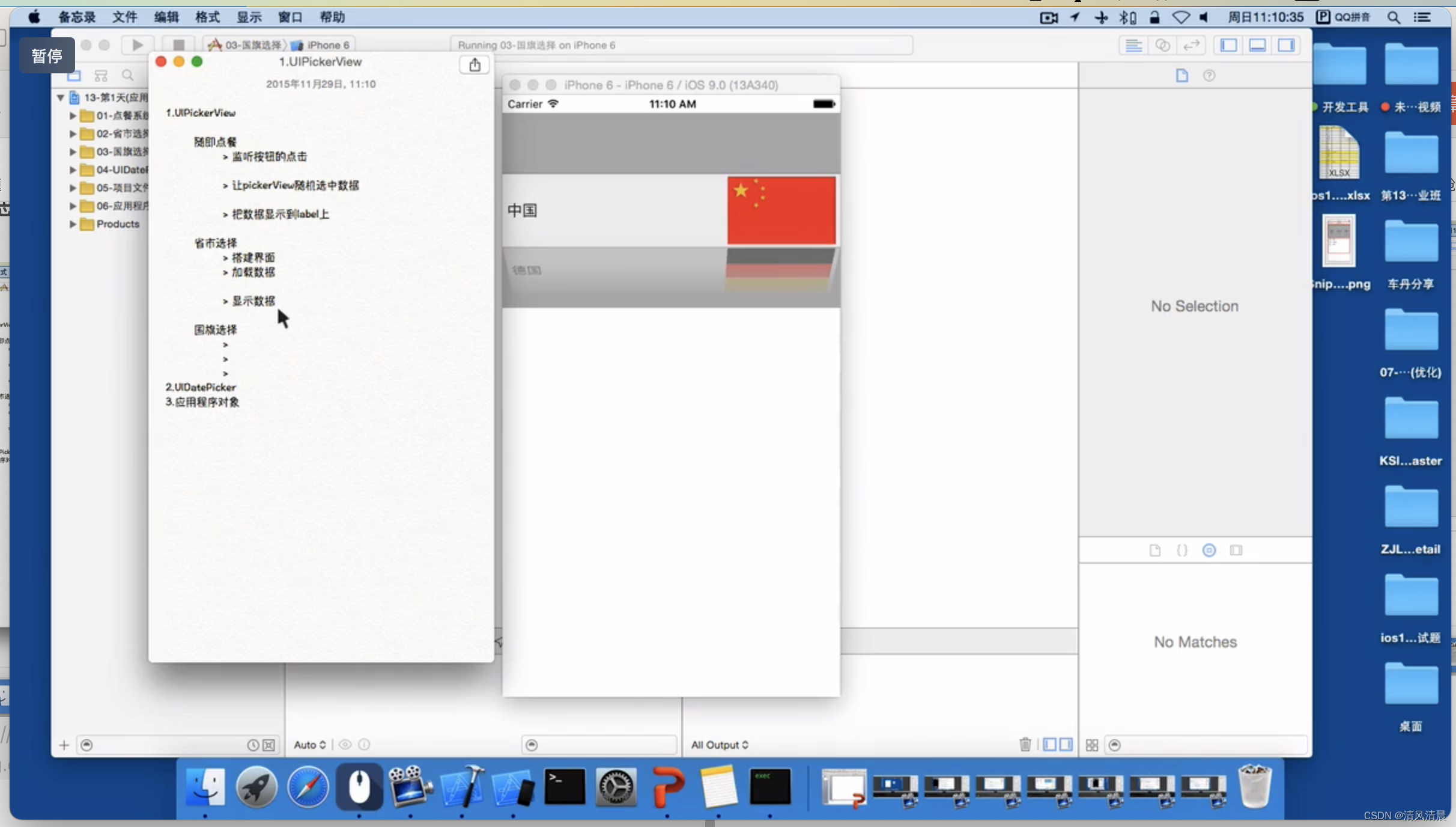This screenshot has width=1456, height=827.
Task: Click the navigator add plus button
Action: [64, 745]
